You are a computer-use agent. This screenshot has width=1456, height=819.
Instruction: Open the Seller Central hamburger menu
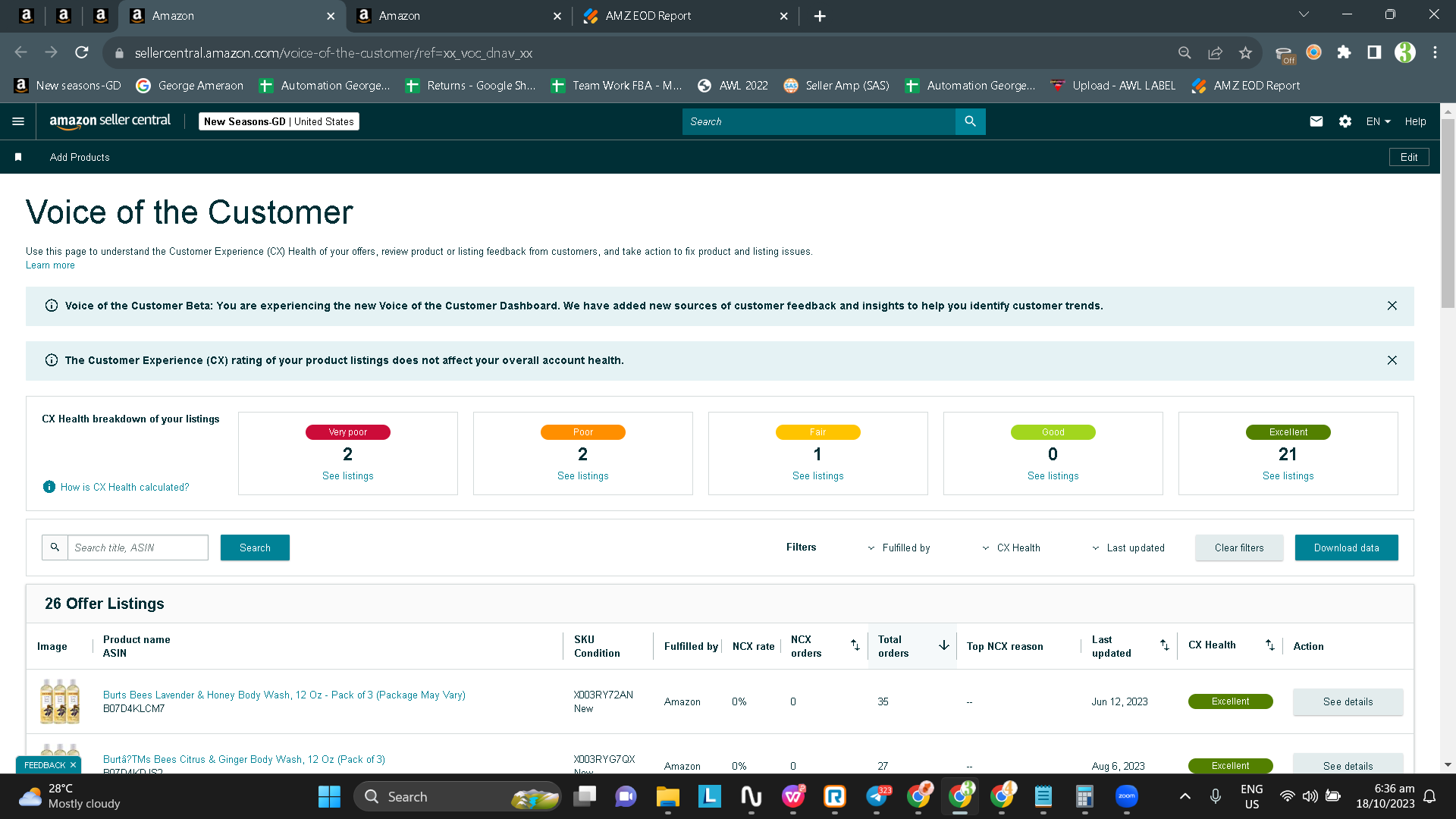[x=18, y=121]
